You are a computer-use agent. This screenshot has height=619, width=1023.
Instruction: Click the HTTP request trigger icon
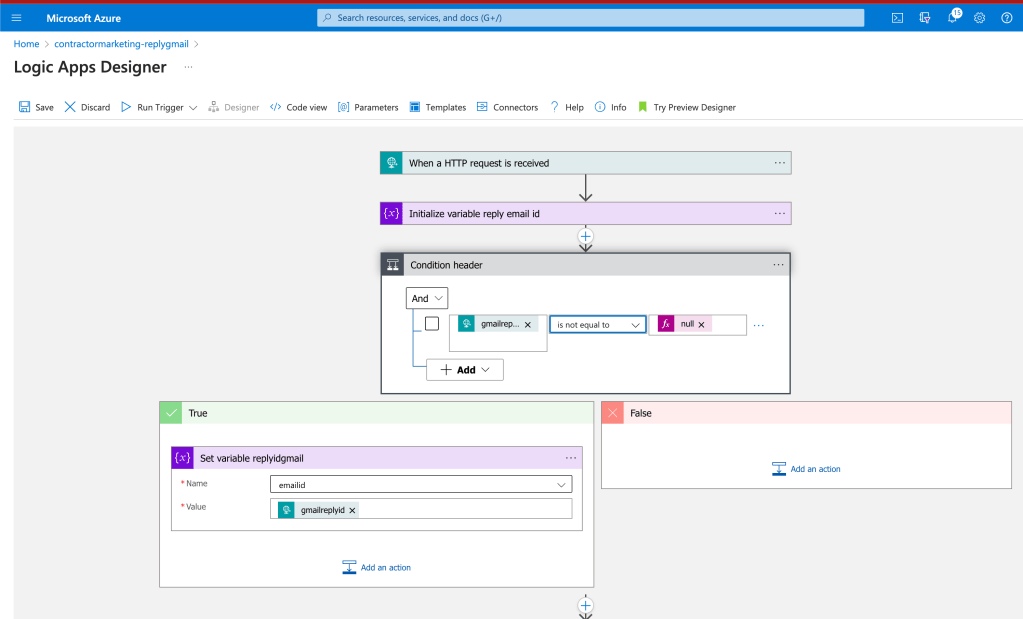tap(391, 163)
